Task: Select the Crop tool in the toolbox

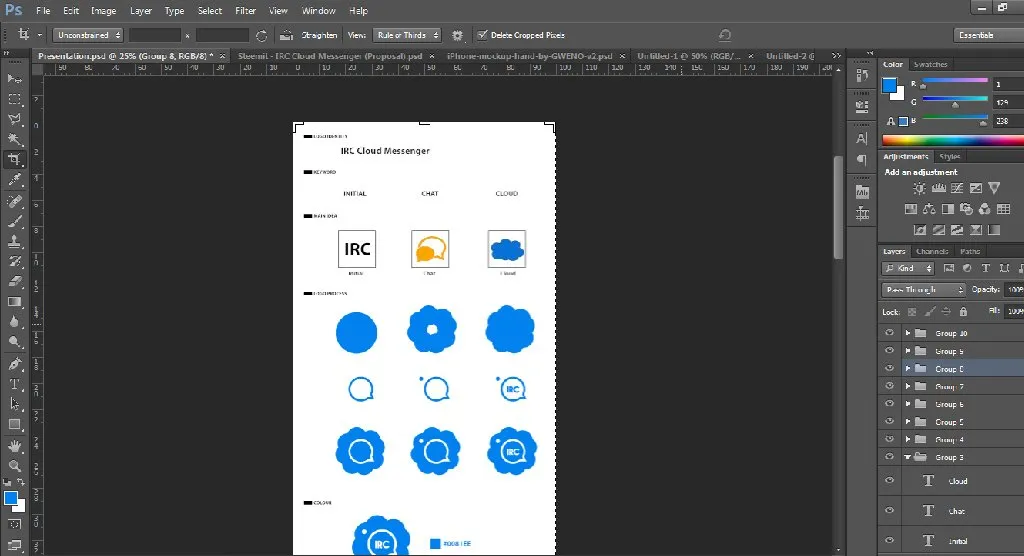Action: pyautogui.click(x=14, y=159)
